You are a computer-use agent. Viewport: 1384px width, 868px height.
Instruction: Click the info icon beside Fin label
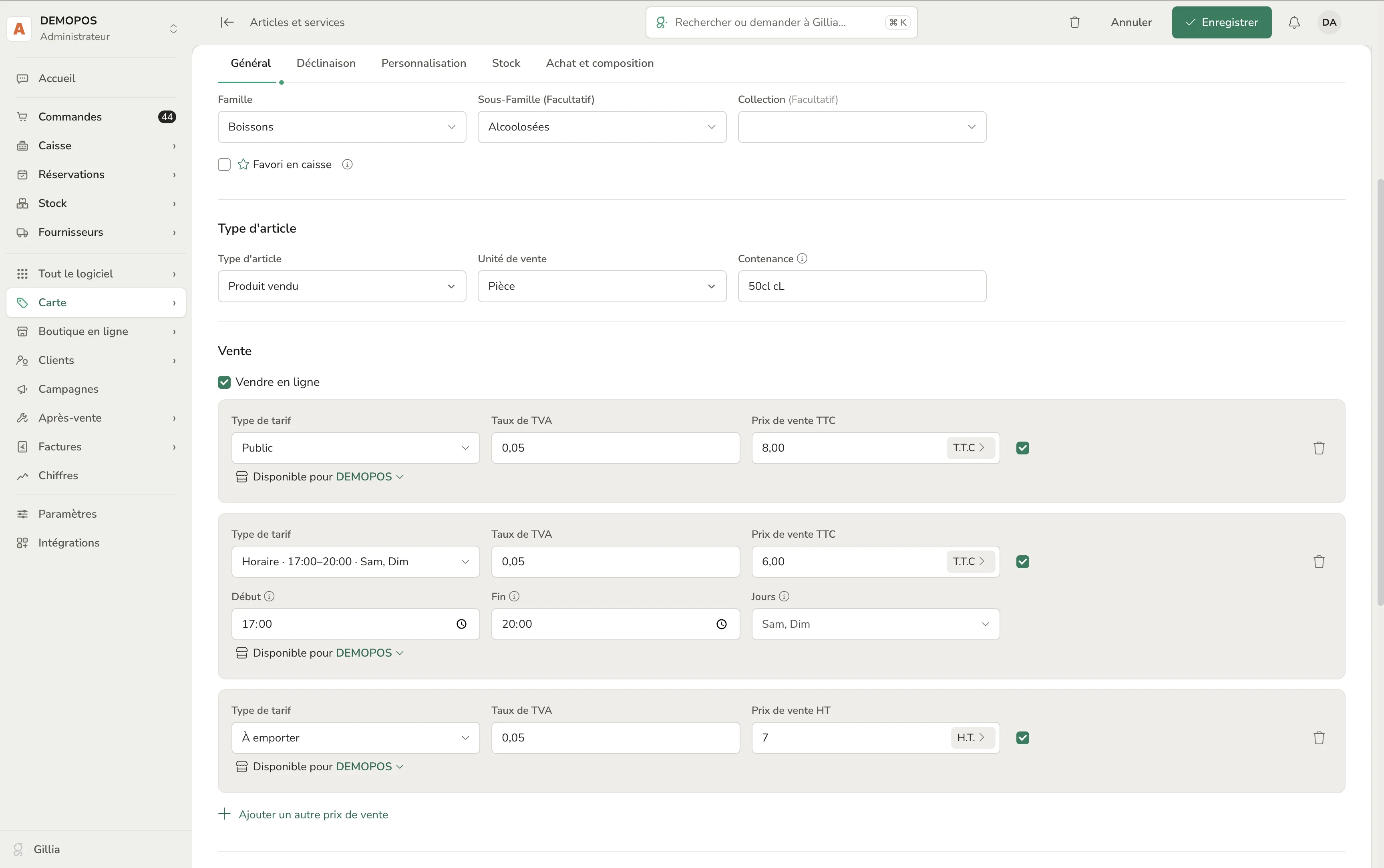click(514, 597)
